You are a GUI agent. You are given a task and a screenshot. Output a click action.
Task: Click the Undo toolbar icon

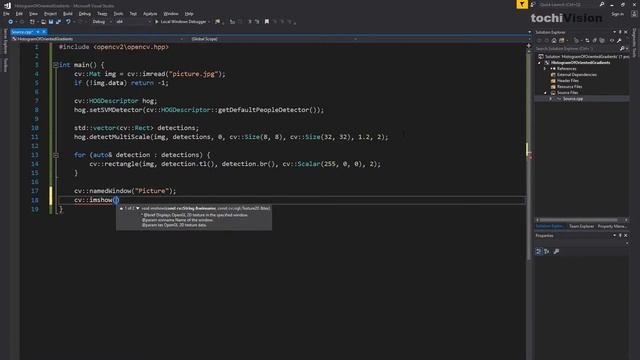[68, 22]
